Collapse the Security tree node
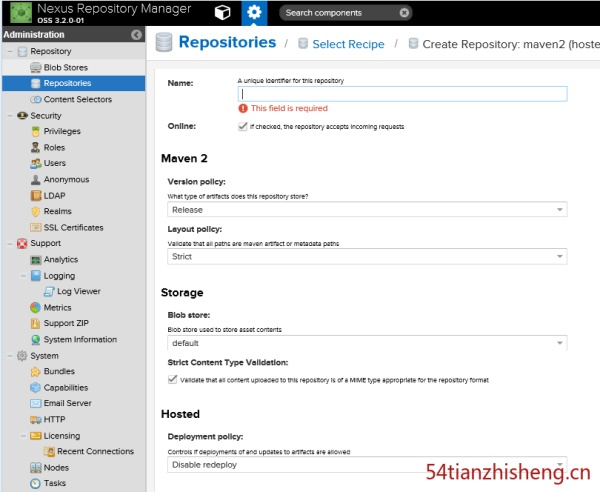The image size is (600, 492). point(10,116)
